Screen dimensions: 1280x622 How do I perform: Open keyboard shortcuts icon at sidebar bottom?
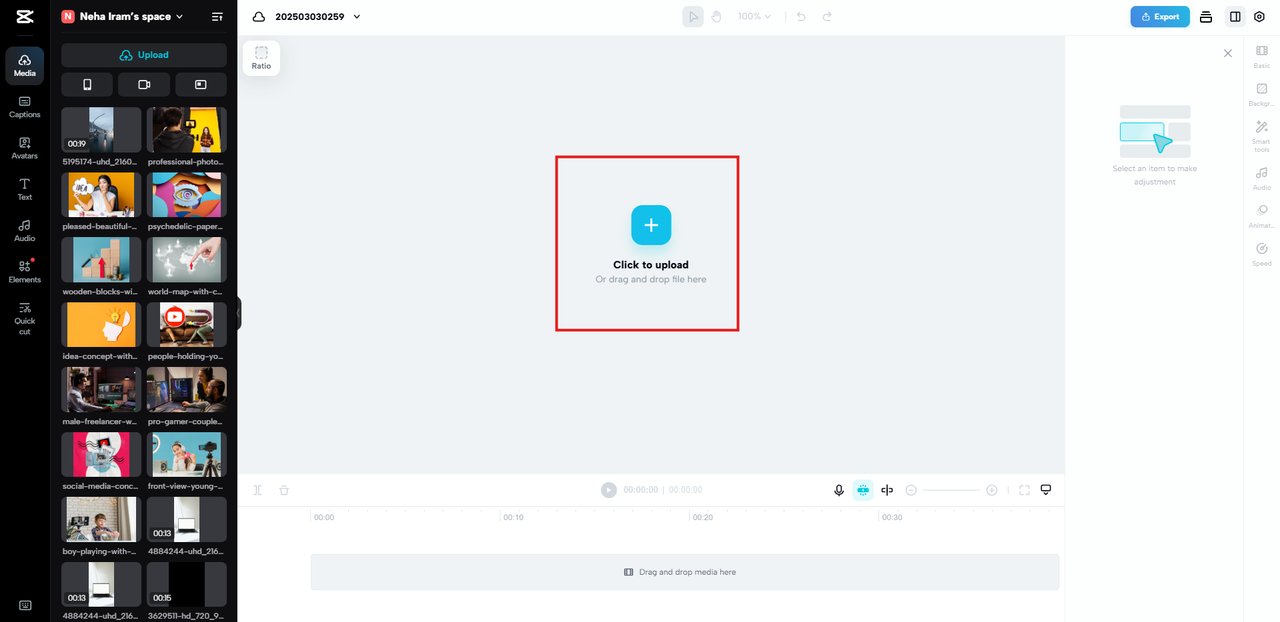point(25,605)
